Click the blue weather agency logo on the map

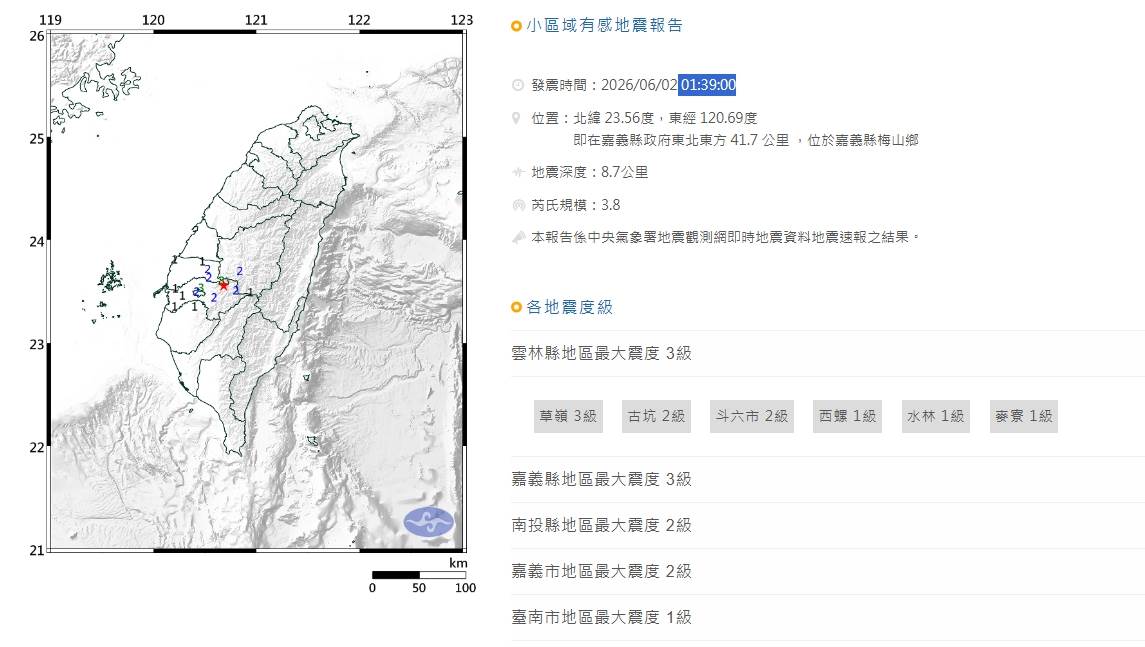(429, 522)
